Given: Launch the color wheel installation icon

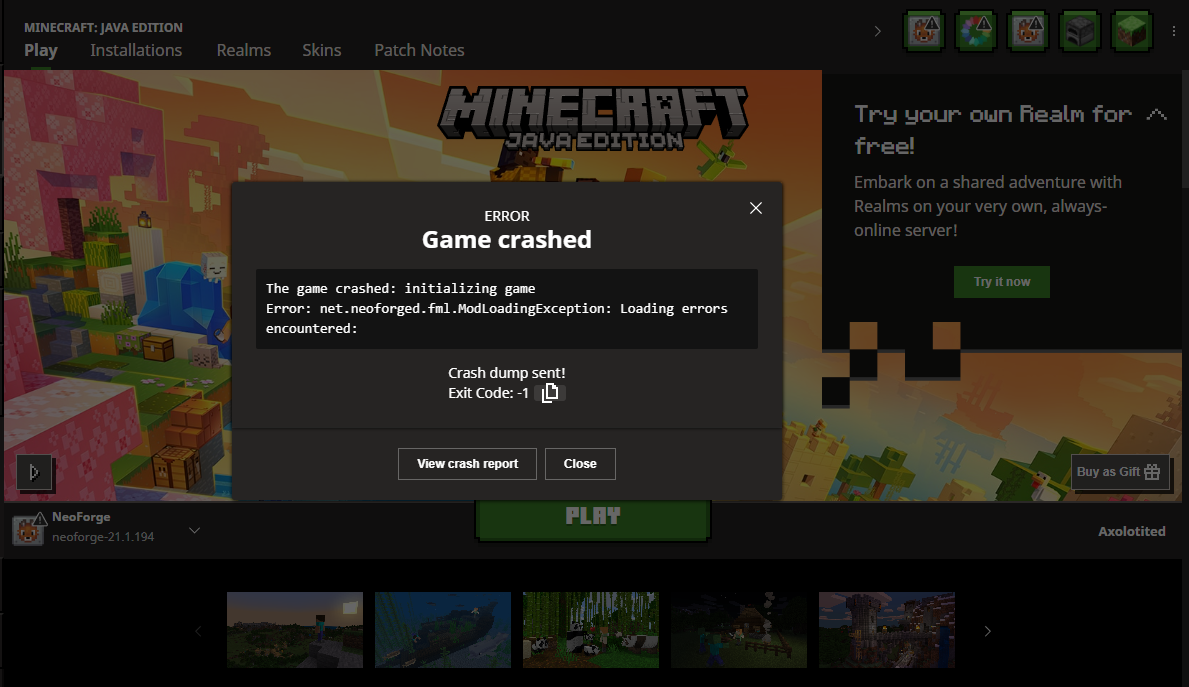Looking at the screenshot, I should coord(976,31).
